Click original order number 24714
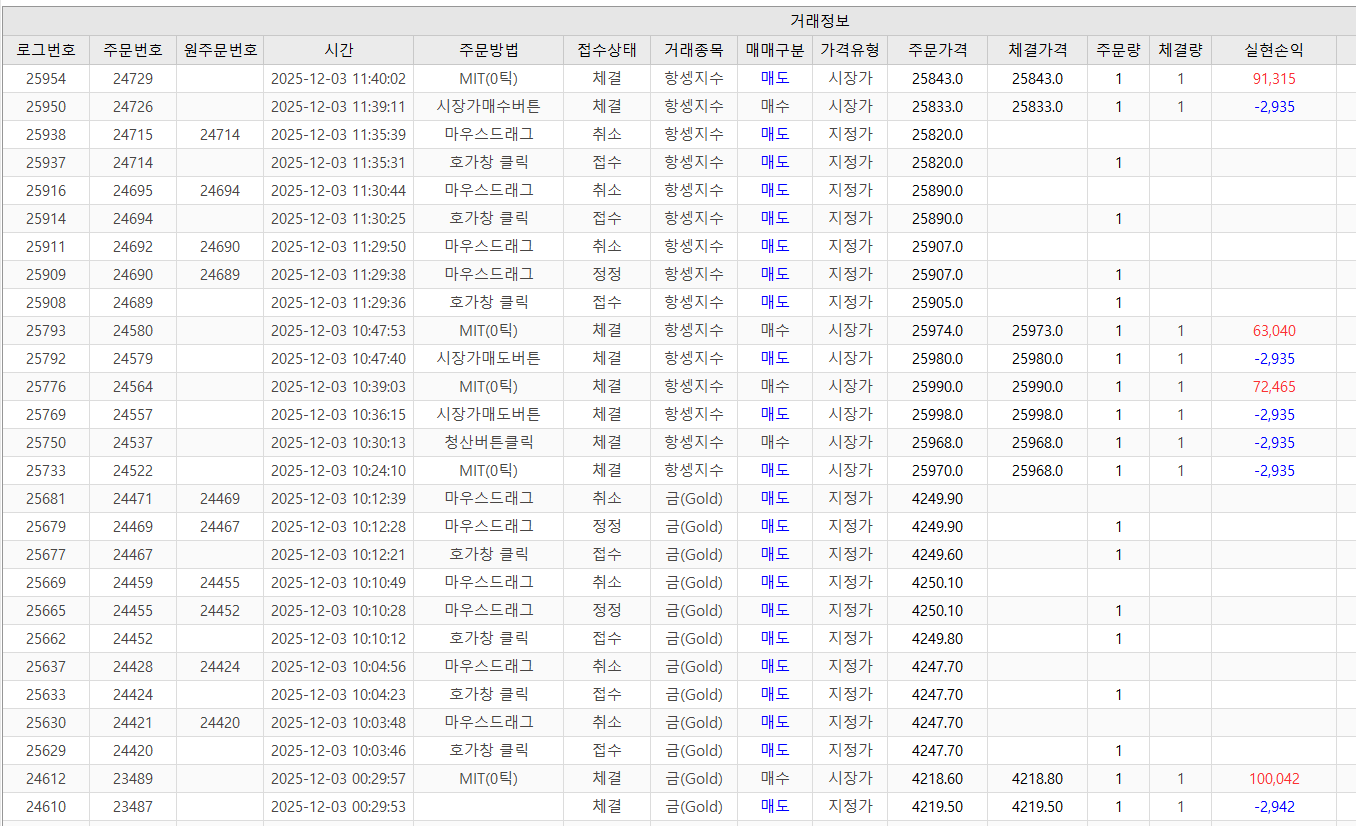This screenshot has width=1356, height=826. point(220,134)
